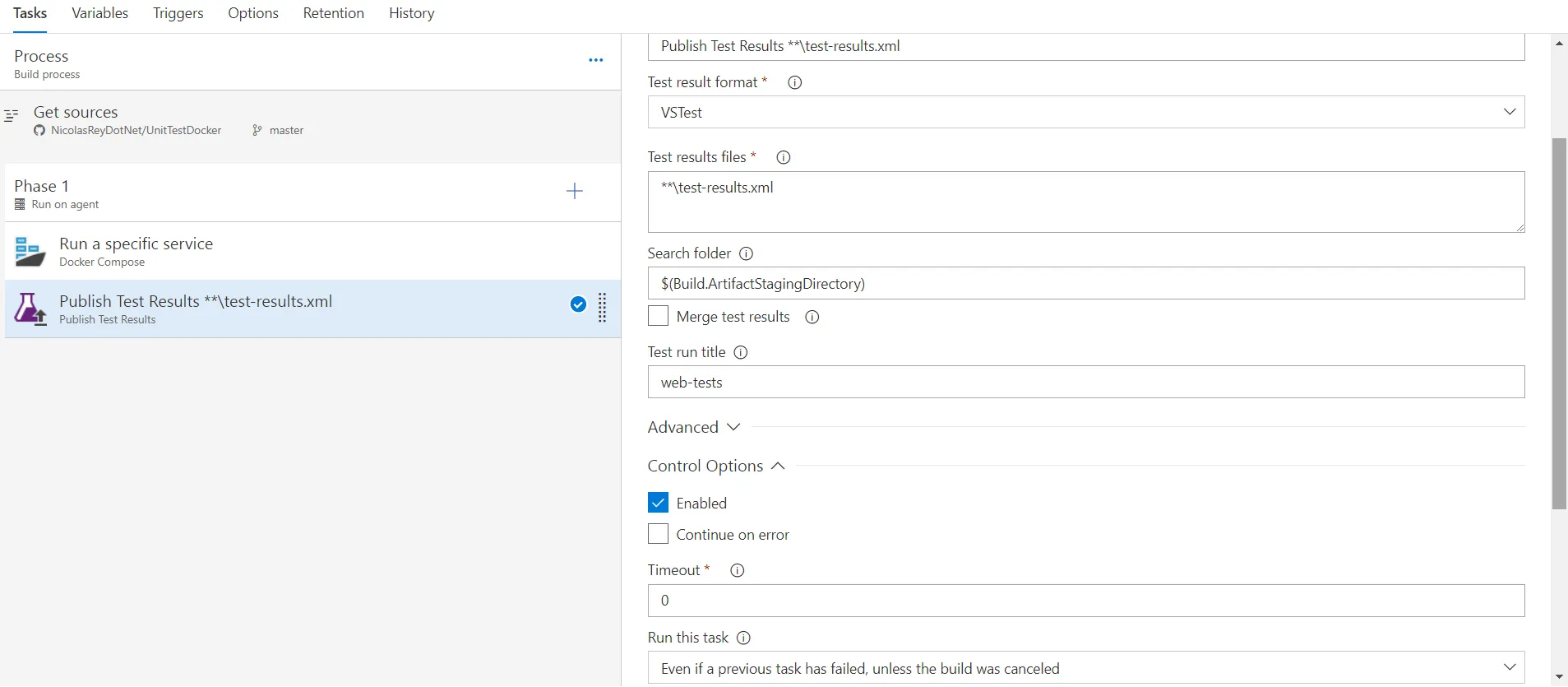1568x687 pixels.
Task: Expand the Advanced section
Action: 694,427
